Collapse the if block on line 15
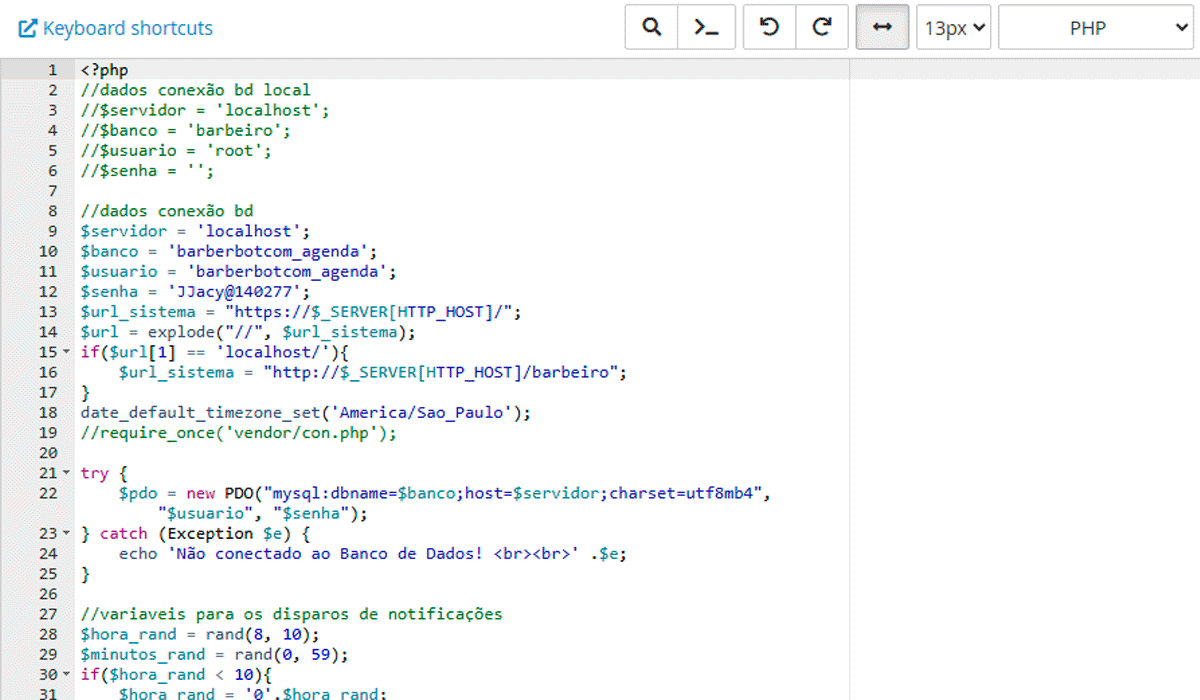 coord(66,352)
